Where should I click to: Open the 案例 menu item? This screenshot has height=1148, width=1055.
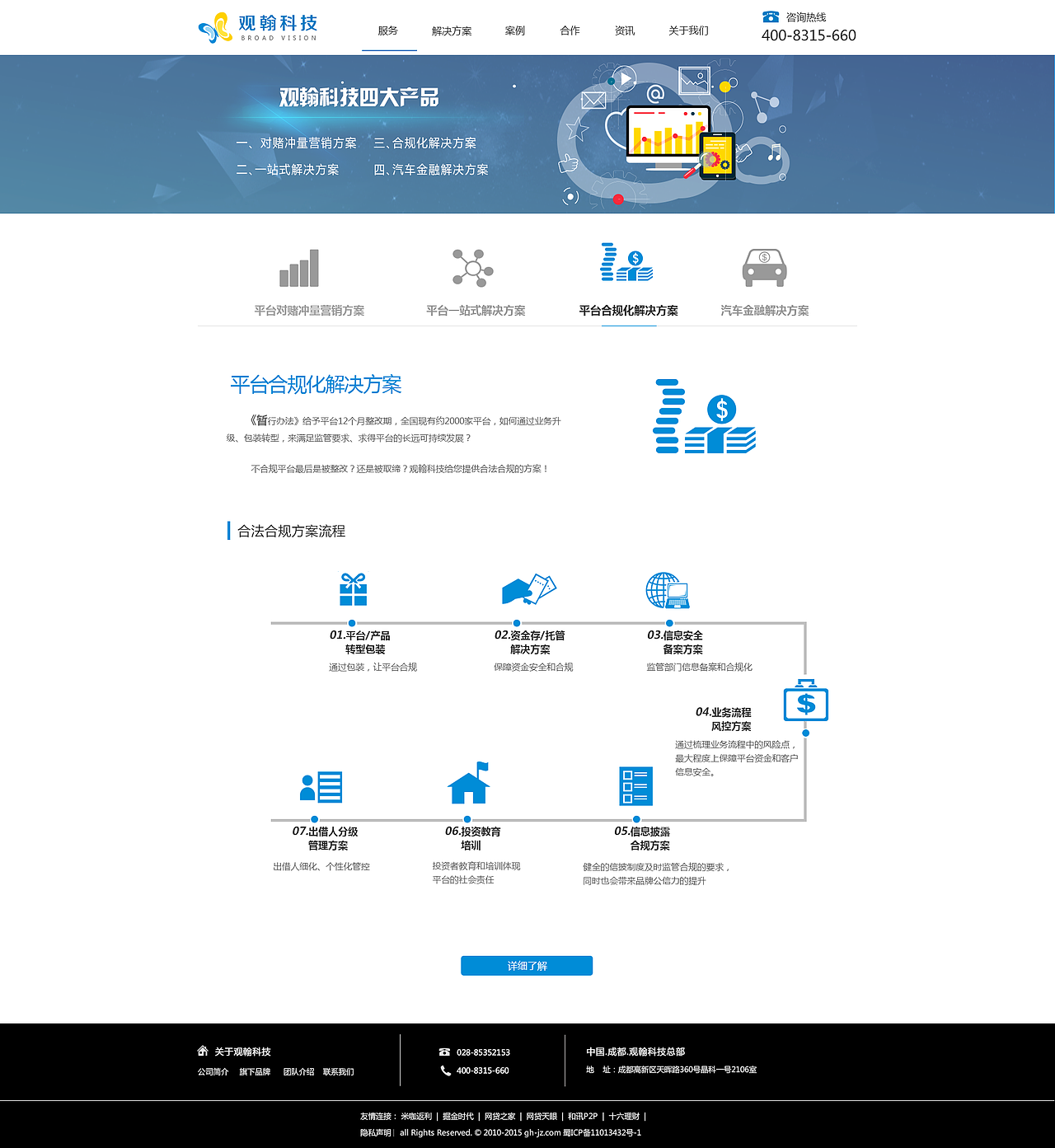tap(515, 30)
